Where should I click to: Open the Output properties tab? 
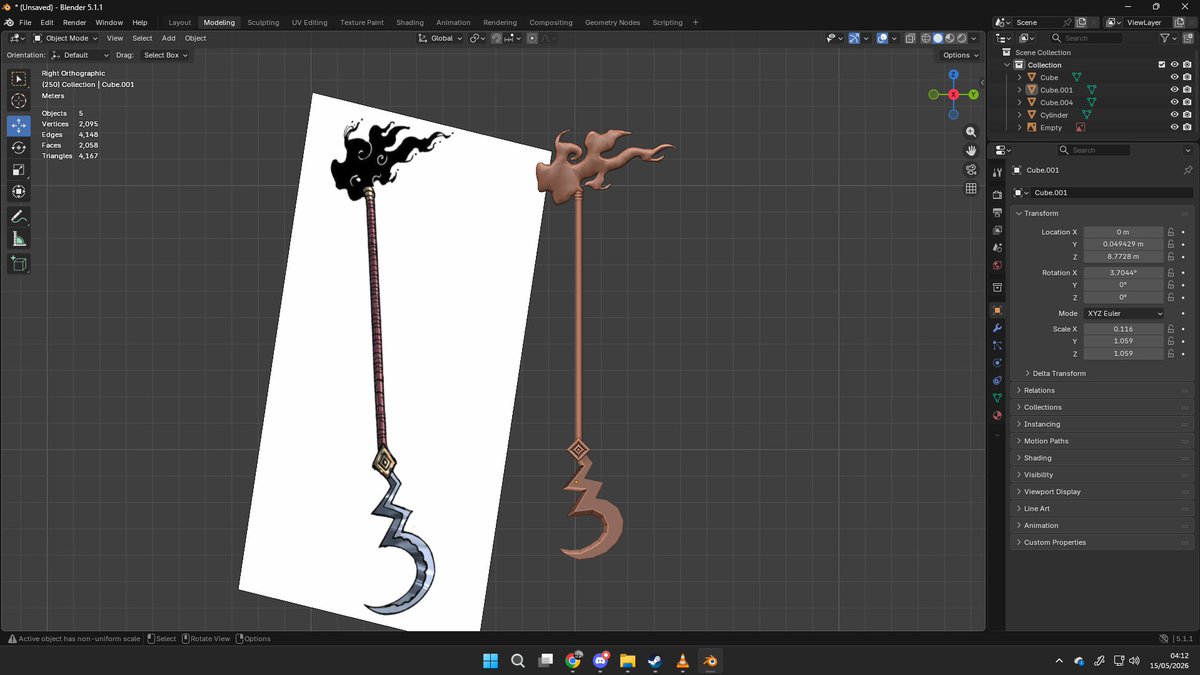point(997,212)
